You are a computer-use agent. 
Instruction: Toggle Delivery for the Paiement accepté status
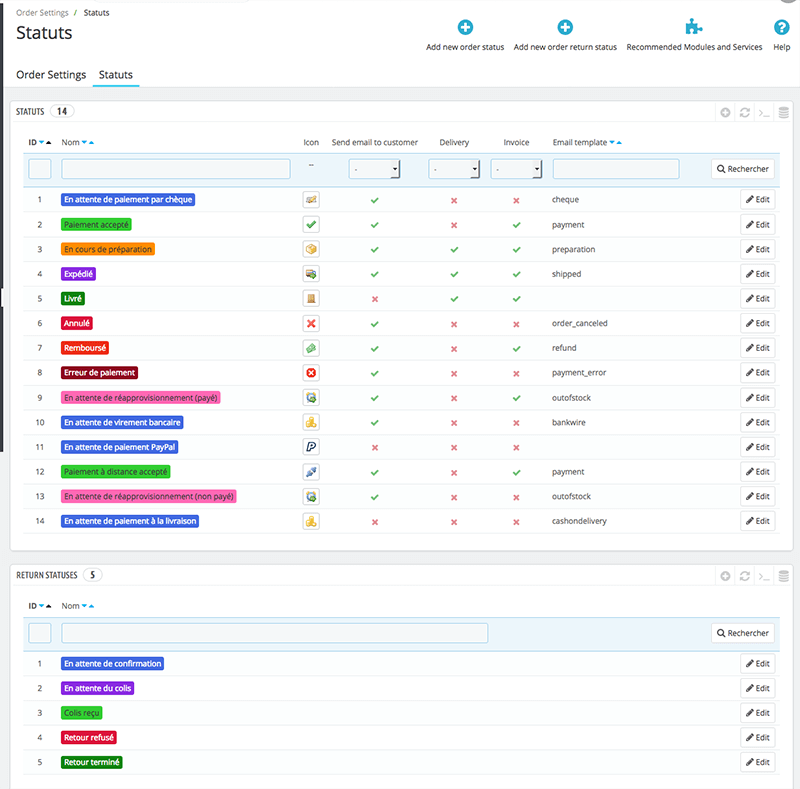pos(454,225)
